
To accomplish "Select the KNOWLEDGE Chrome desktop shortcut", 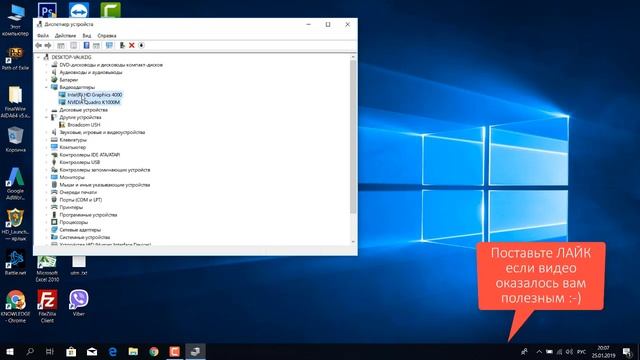I will 16,306.
